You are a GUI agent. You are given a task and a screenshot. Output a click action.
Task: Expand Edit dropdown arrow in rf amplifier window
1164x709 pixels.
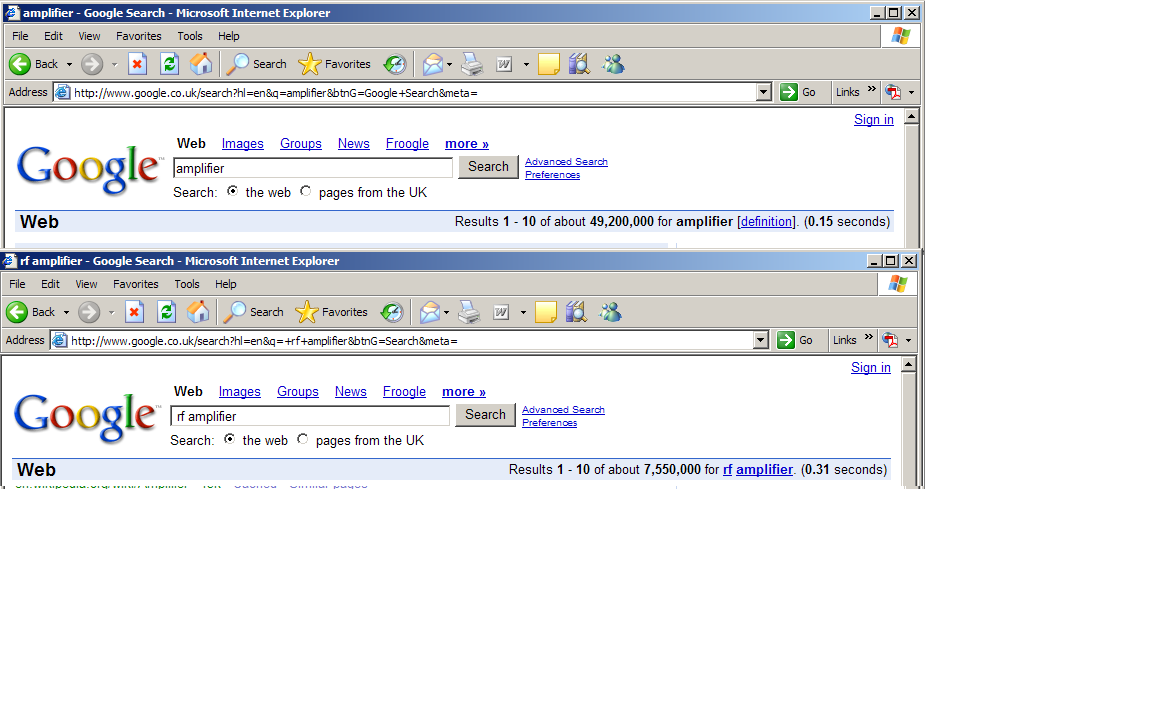coord(523,313)
